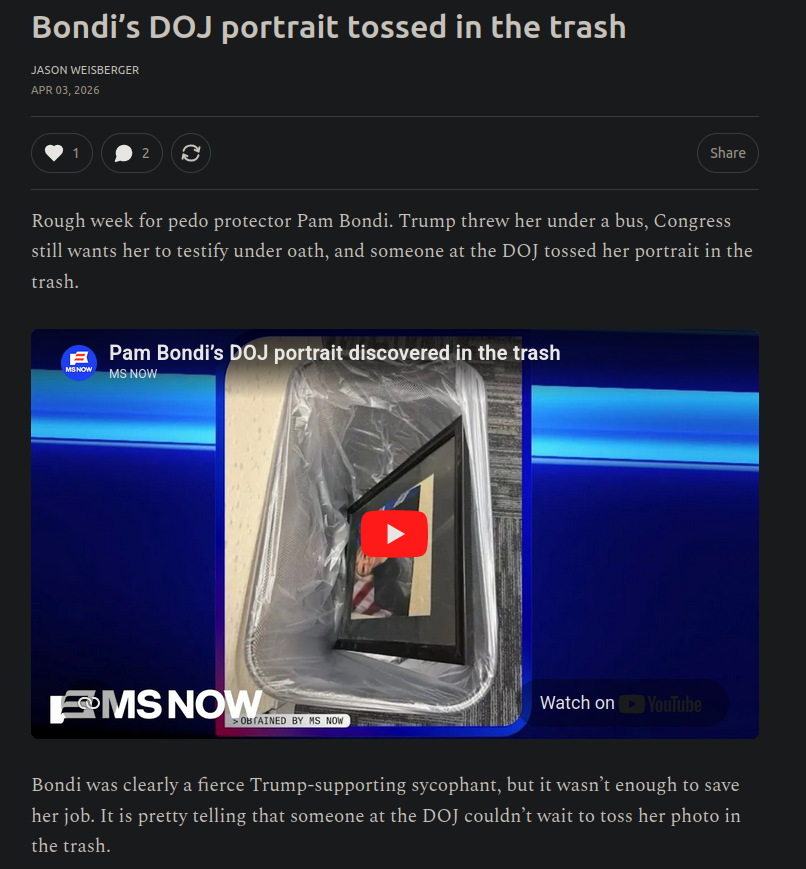Click the Share button

(727, 153)
